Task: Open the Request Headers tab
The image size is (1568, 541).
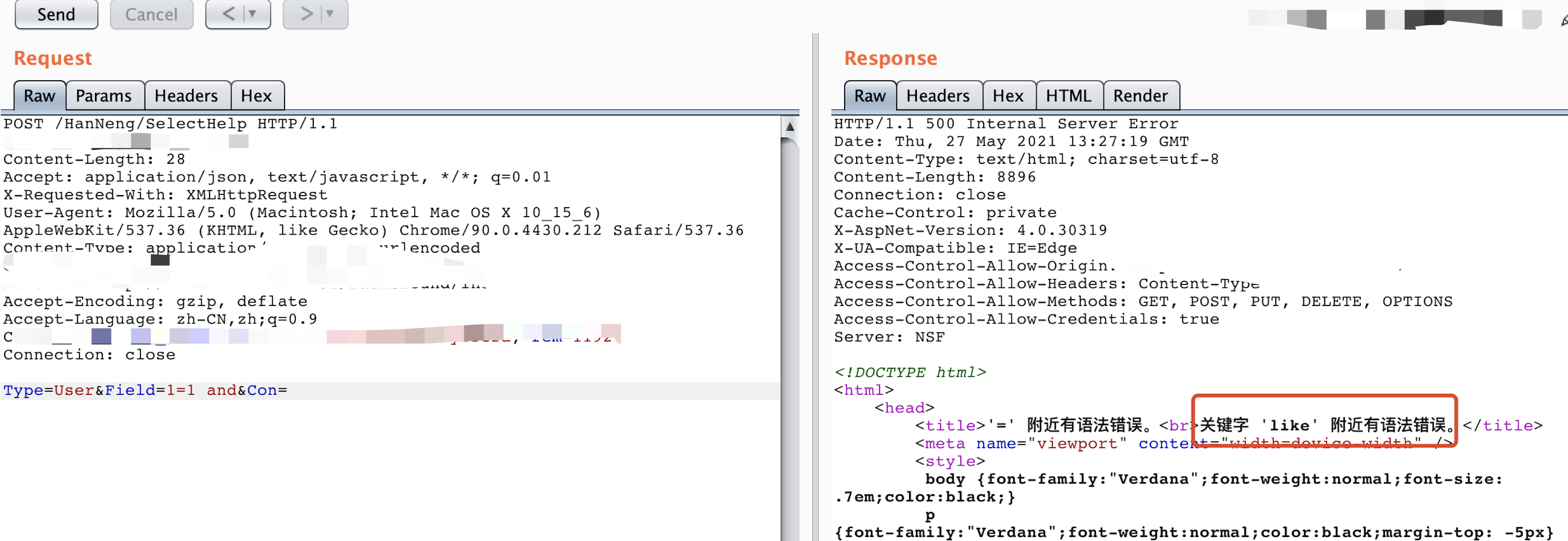Action: pyautogui.click(x=186, y=96)
